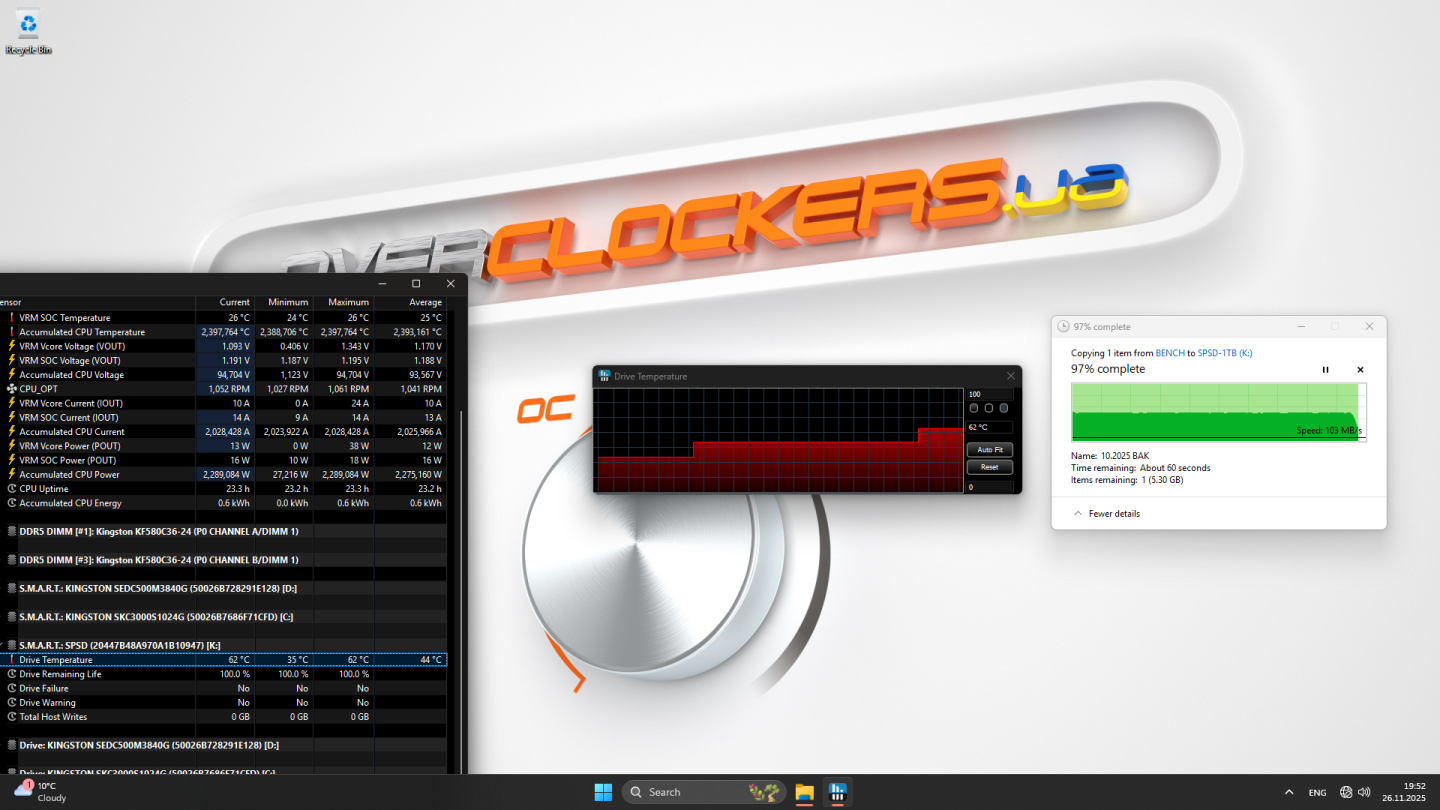The image size is (1440, 810).
Task: Click the Auto Fit button
Action: pos(990,450)
